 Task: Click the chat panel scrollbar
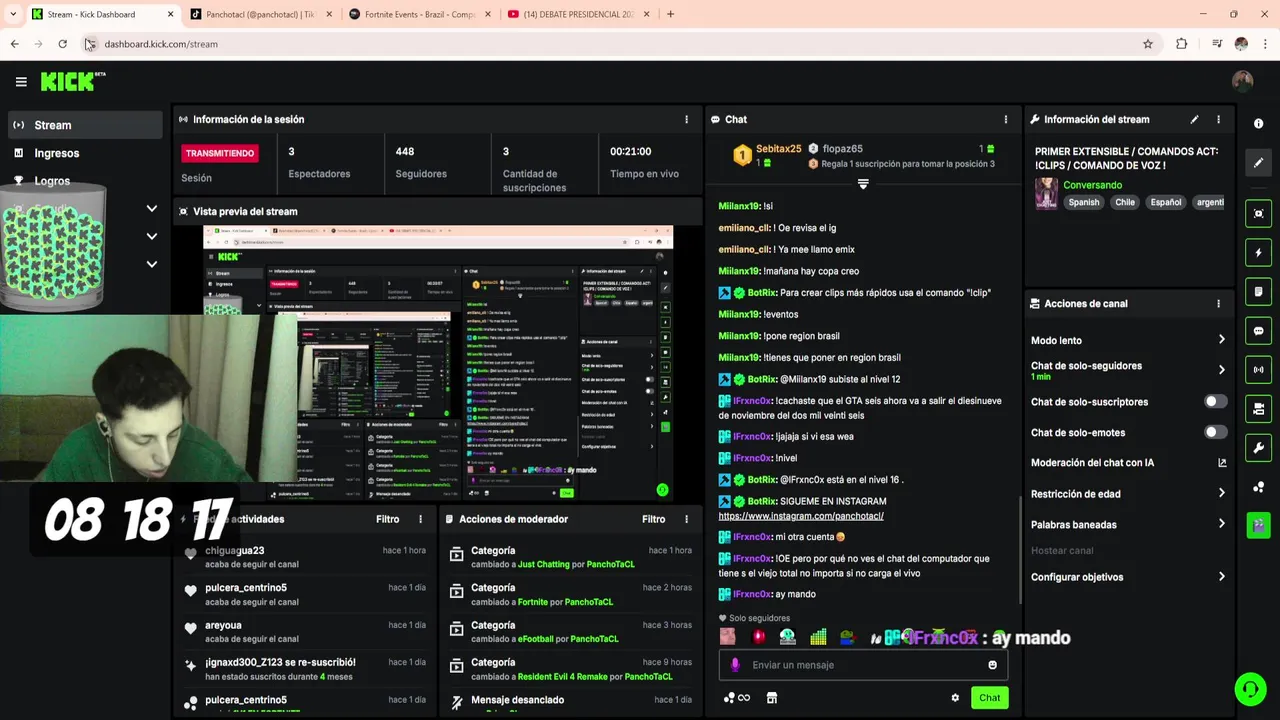coord(1020,550)
